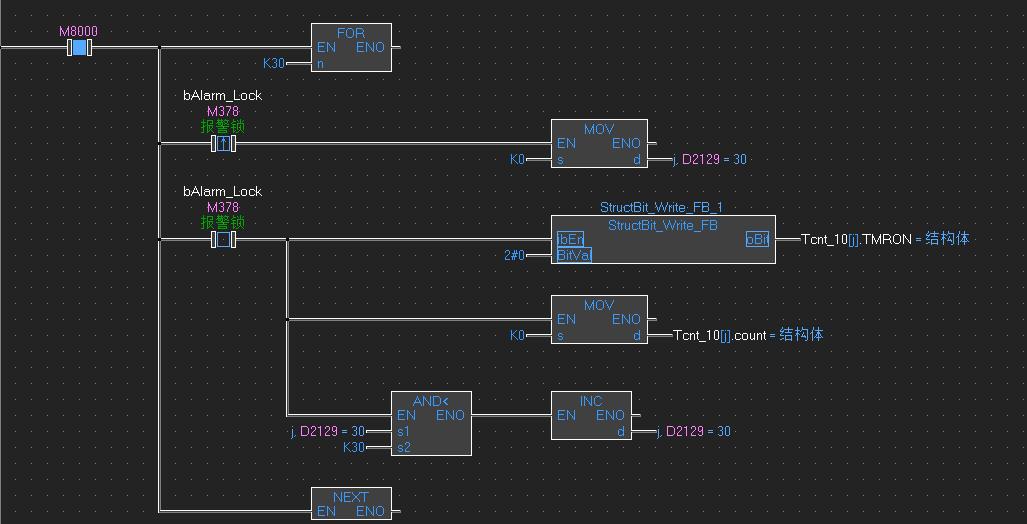Click the 2#0 constant input value

point(516,256)
